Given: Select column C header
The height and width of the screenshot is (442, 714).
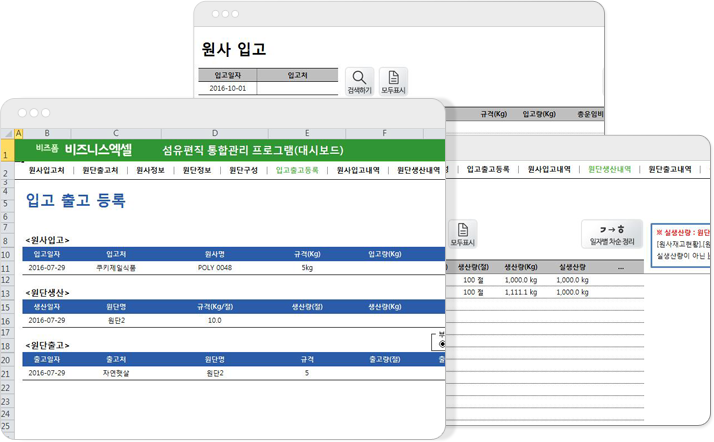Looking at the screenshot, I should point(116,133).
